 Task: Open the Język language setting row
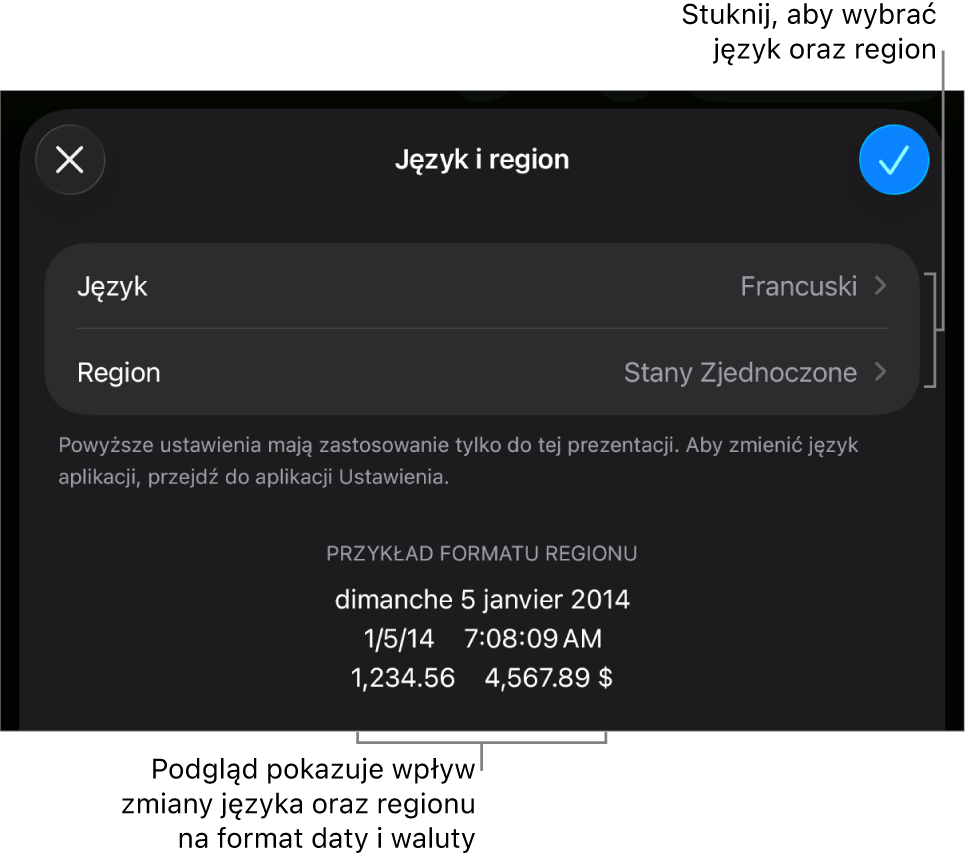tap(482, 286)
